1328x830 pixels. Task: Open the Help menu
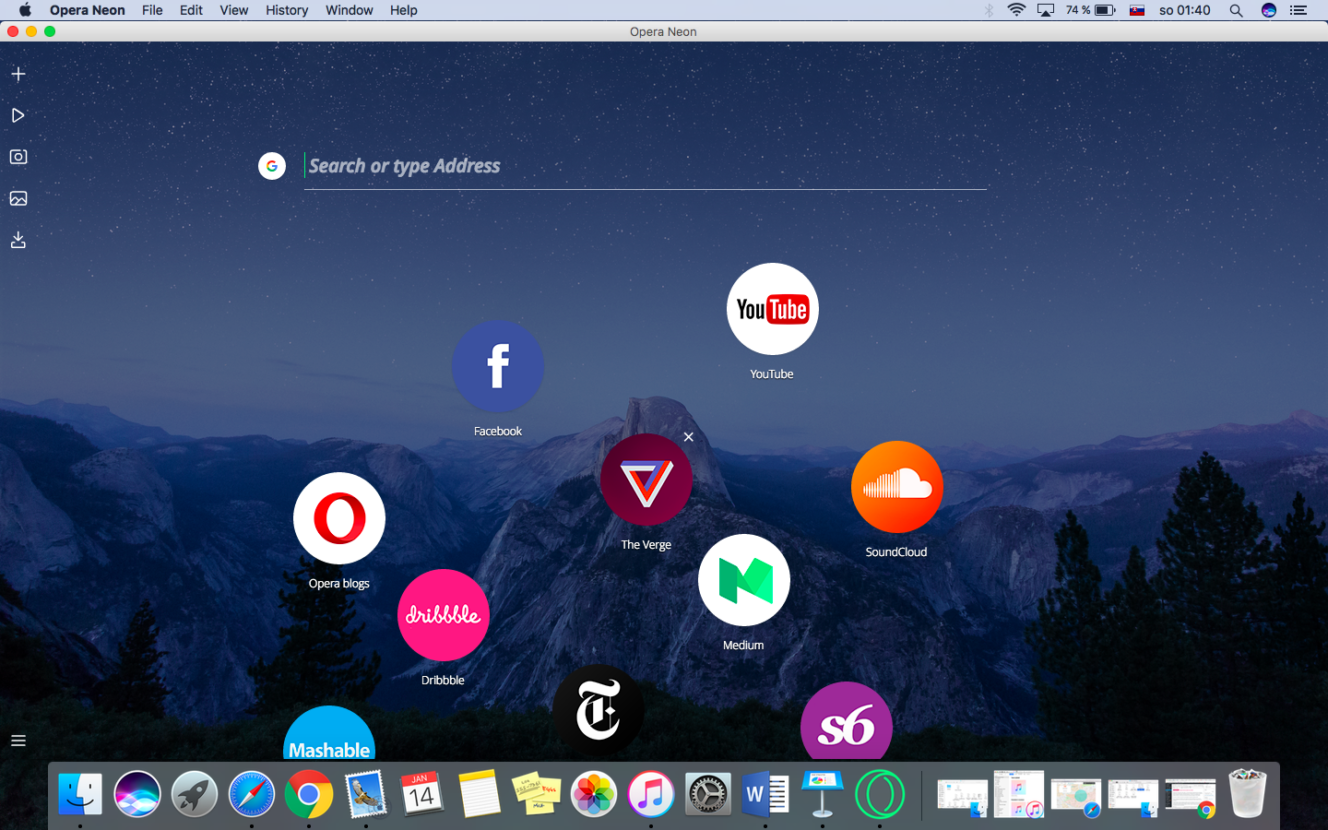[404, 10]
